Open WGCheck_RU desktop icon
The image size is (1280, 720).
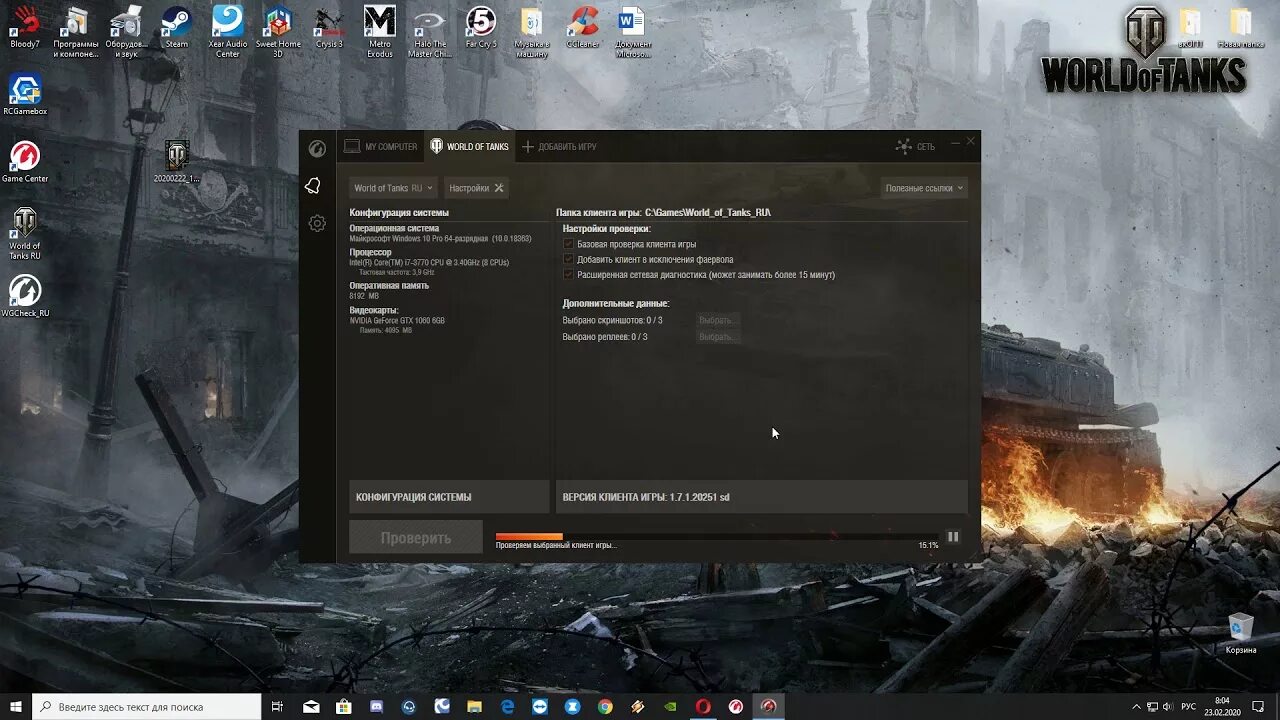coord(25,296)
